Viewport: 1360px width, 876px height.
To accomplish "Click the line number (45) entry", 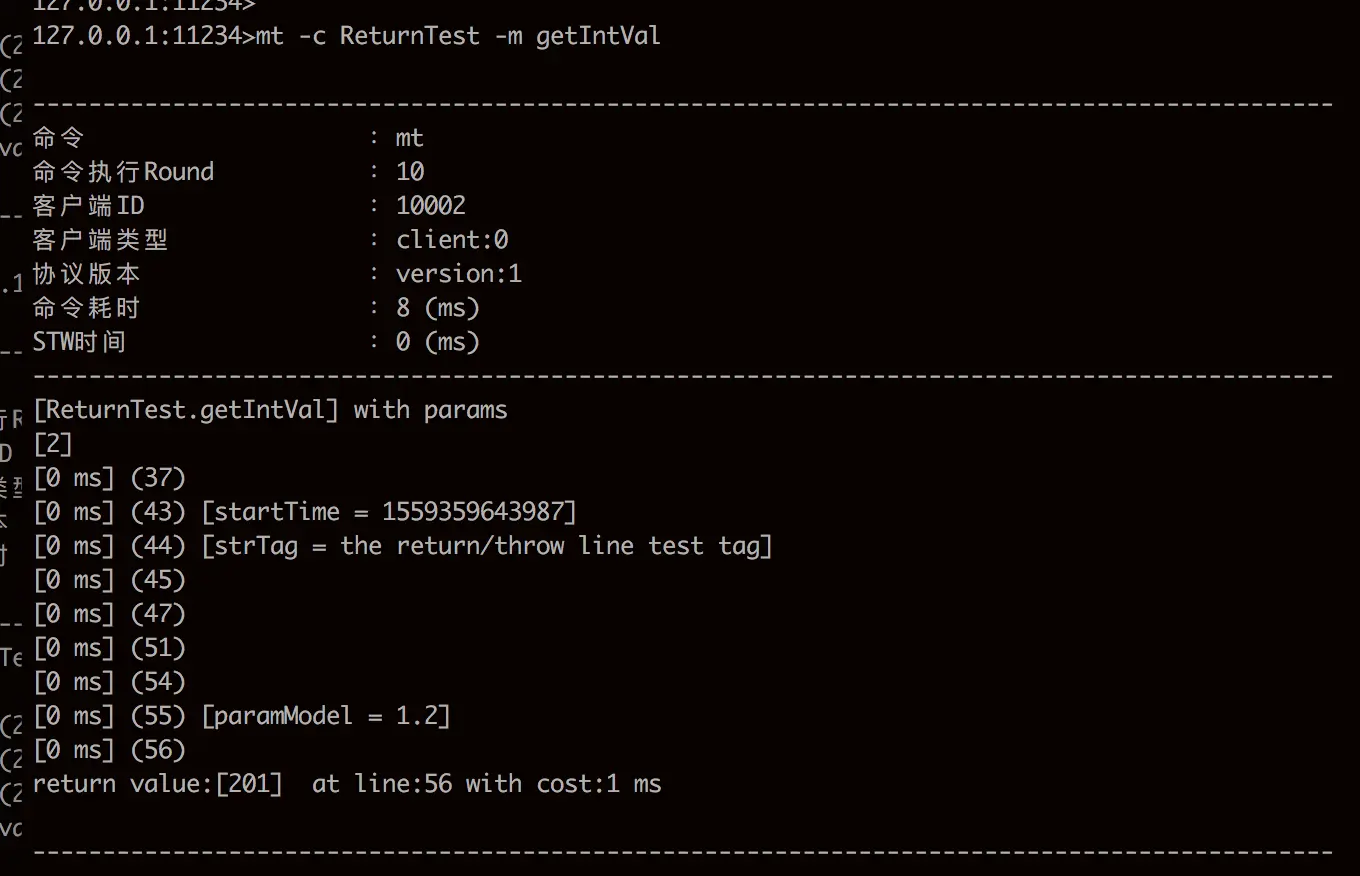I will pos(158,580).
